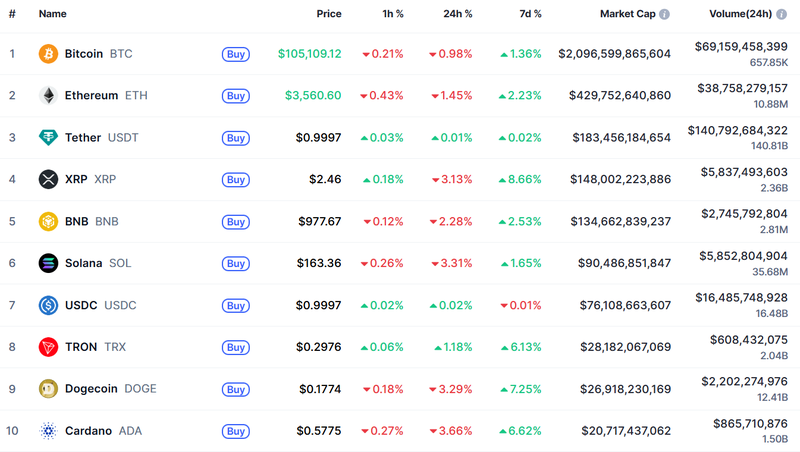800x452 pixels.
Task: Click the TRON logo icon
Action: click(x=48, y=347)
